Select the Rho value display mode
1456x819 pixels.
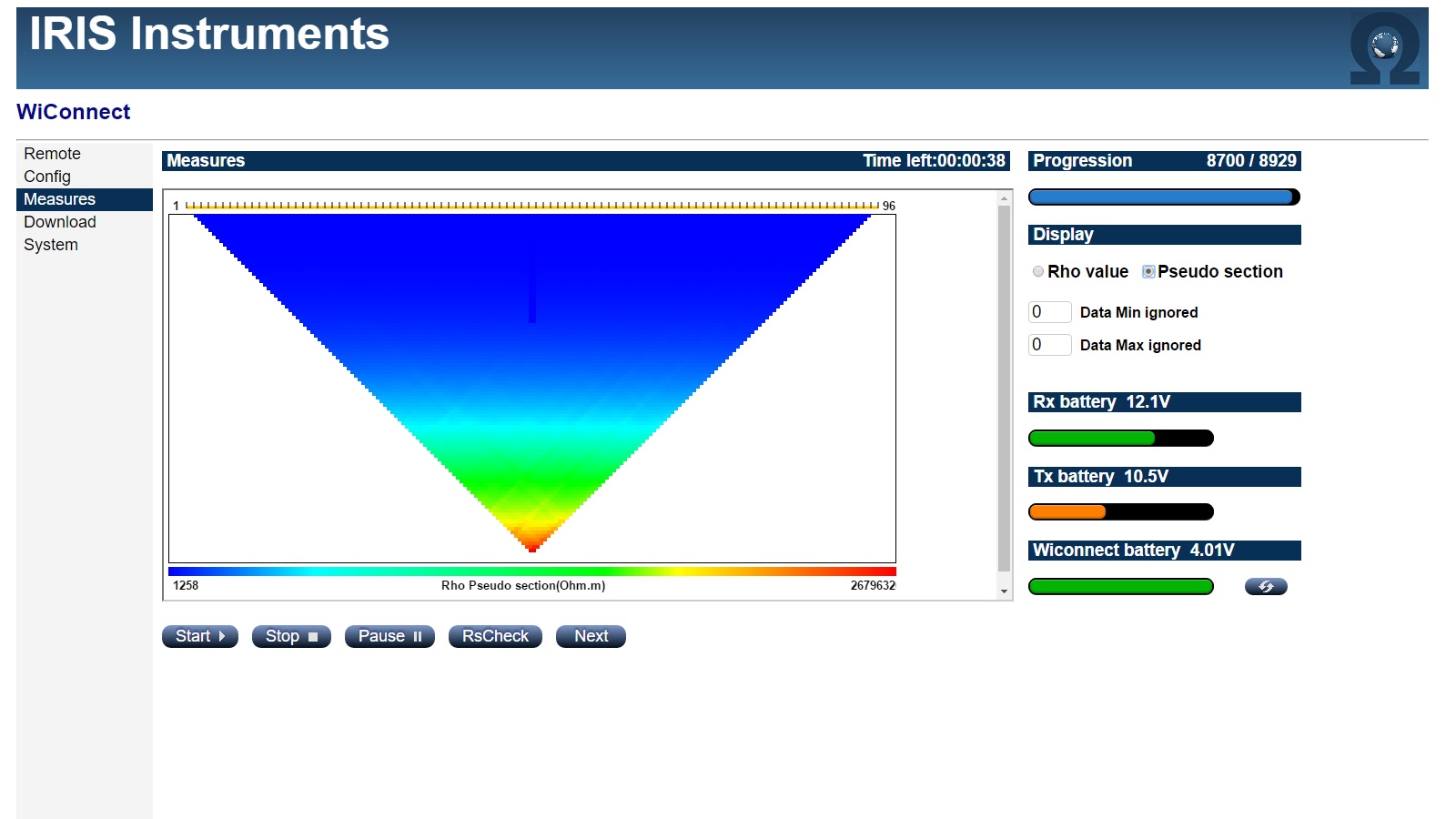click(1037, 271)
